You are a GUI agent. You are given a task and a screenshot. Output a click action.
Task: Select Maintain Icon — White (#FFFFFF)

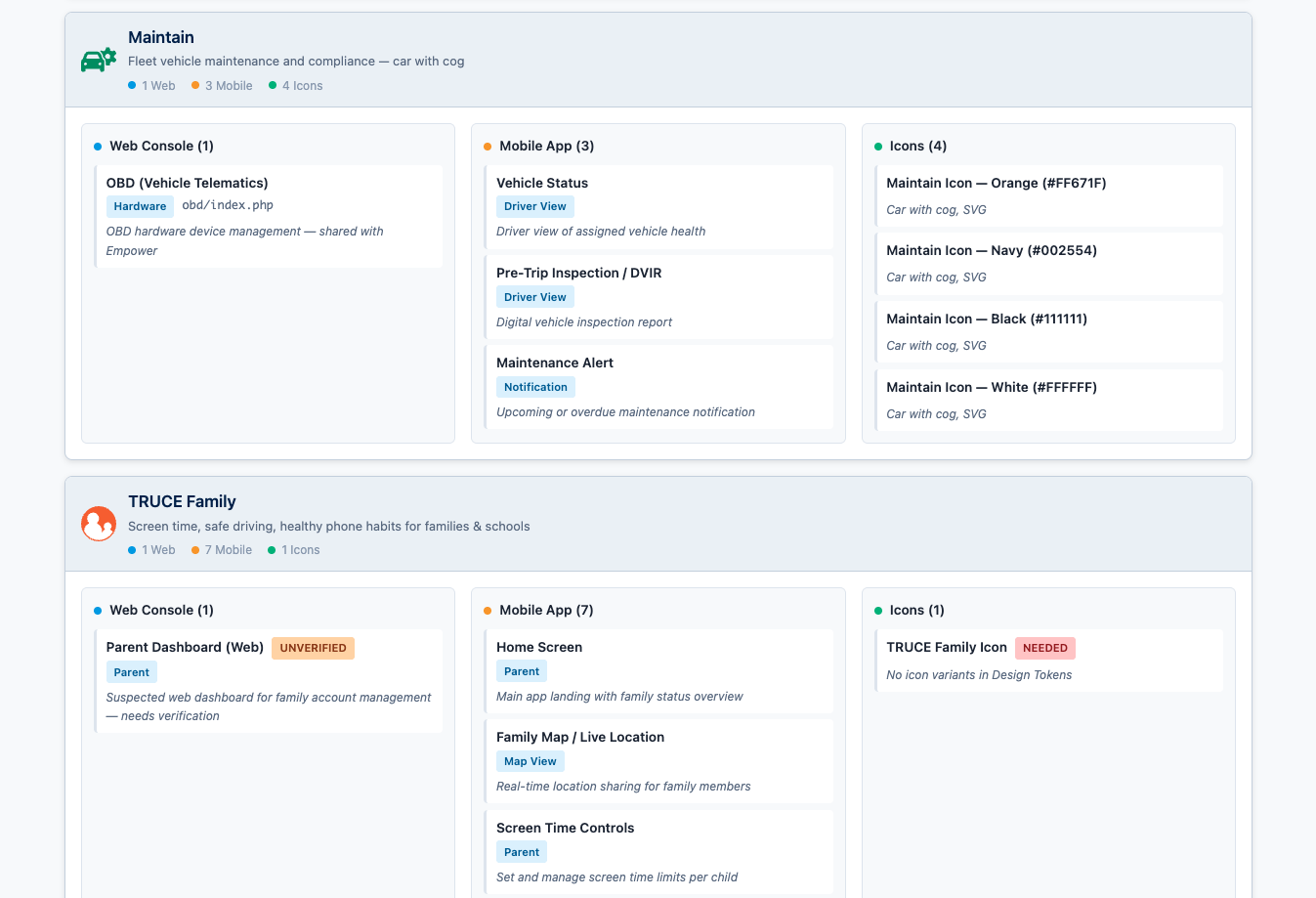[1048, 401]
